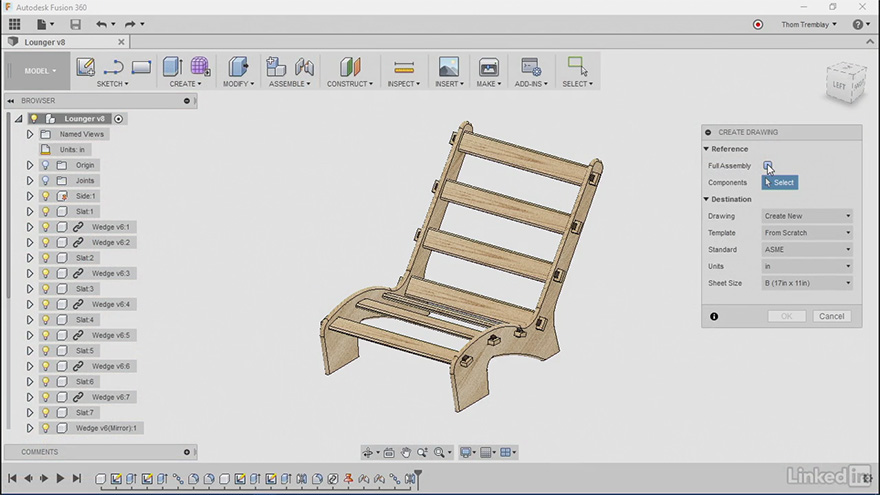
Task: Open the Drawing Create New dropdown
Action: coord(807,216)
